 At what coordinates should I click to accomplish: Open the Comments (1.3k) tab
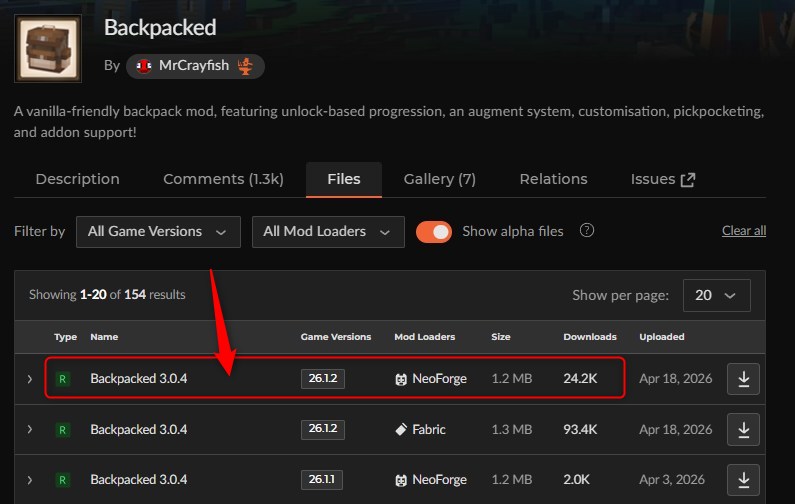point(223,179)
